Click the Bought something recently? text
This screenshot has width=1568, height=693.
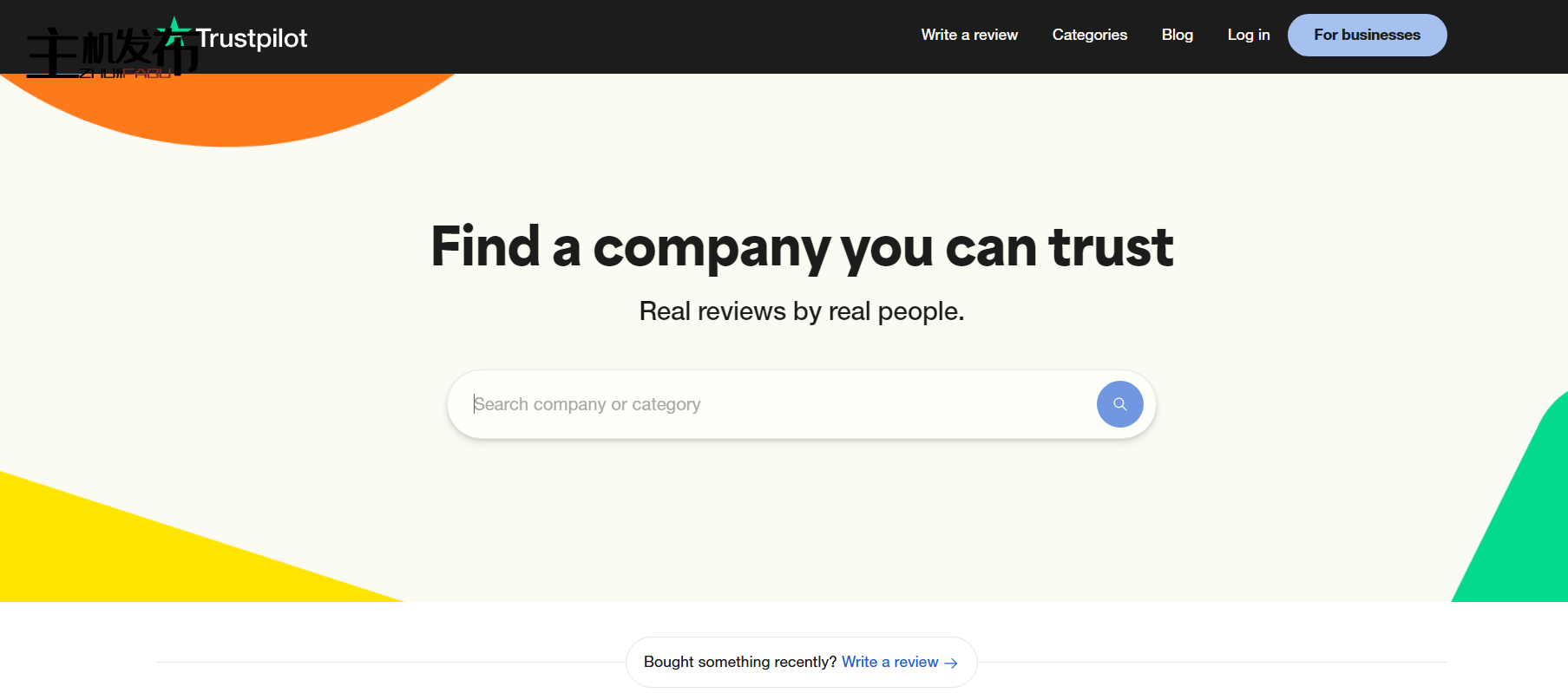[x=739, y=662]
